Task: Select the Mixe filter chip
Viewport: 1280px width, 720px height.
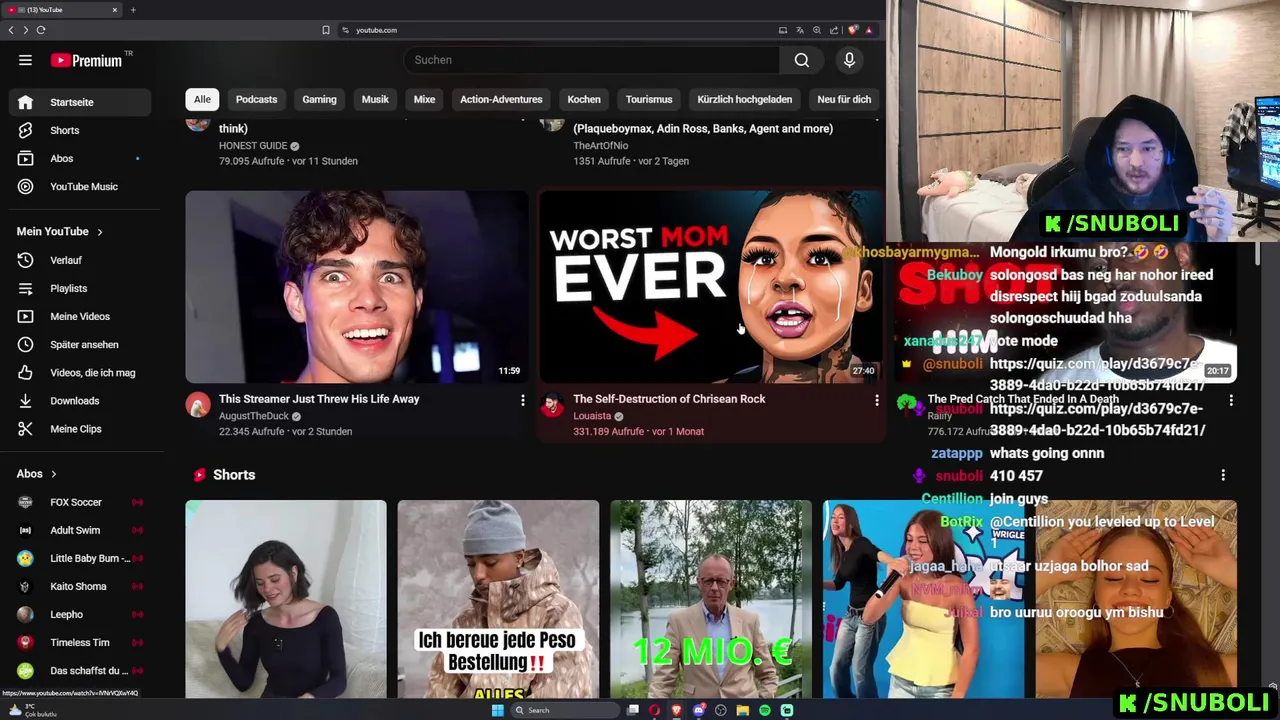Action: (x=424, y=99)
